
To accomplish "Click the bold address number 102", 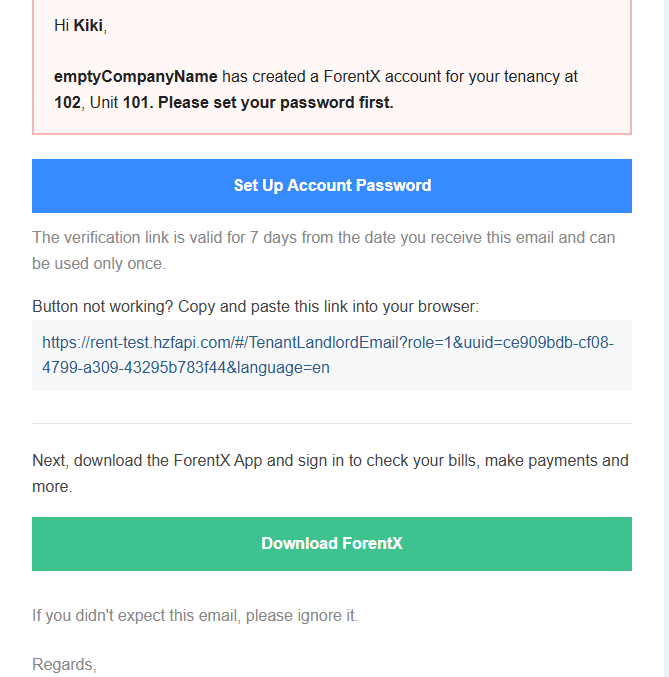I will pyautogui.click(x=67, y=102).
